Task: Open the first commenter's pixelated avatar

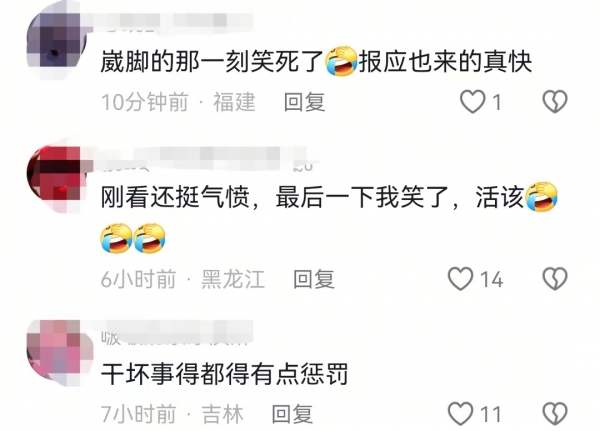Action: pyautogui.click(x=57, y=41)
